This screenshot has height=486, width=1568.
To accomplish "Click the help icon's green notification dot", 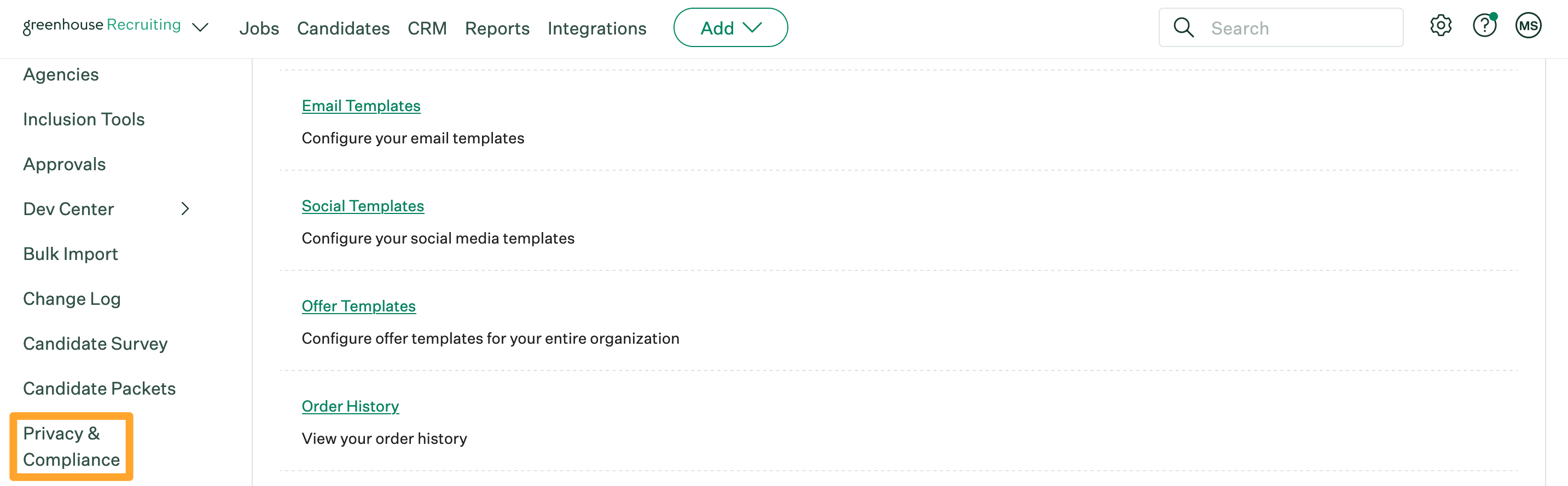I will (1494, 16).
